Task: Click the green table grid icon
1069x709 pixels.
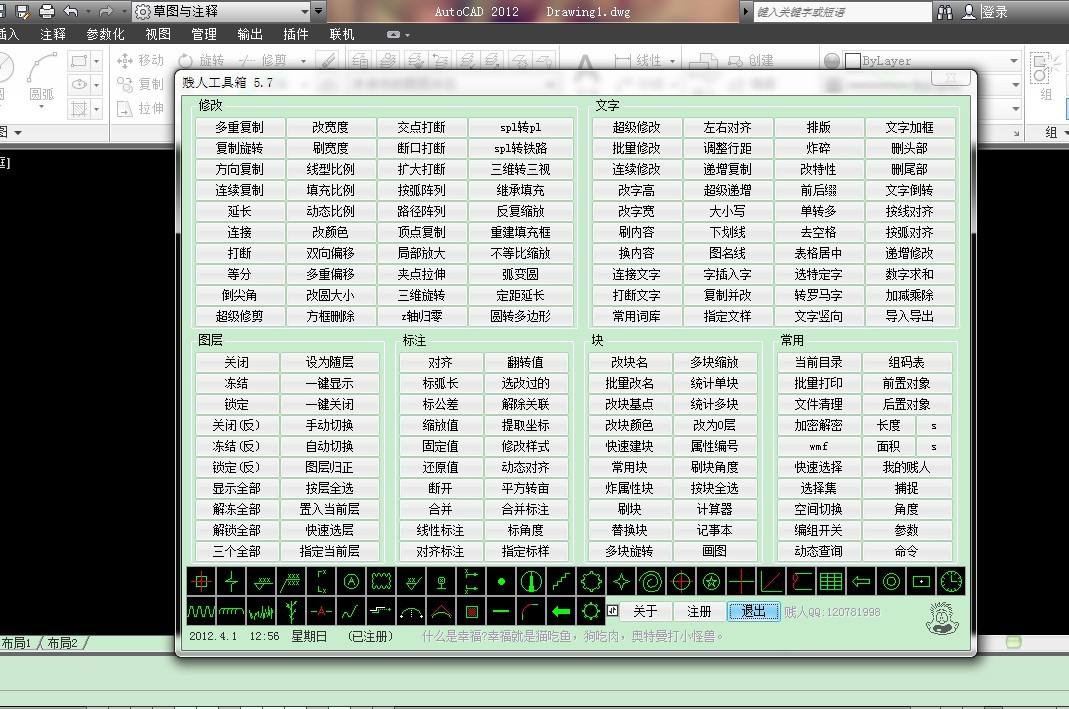Action: pyautogui.click(x=830, y=581)
